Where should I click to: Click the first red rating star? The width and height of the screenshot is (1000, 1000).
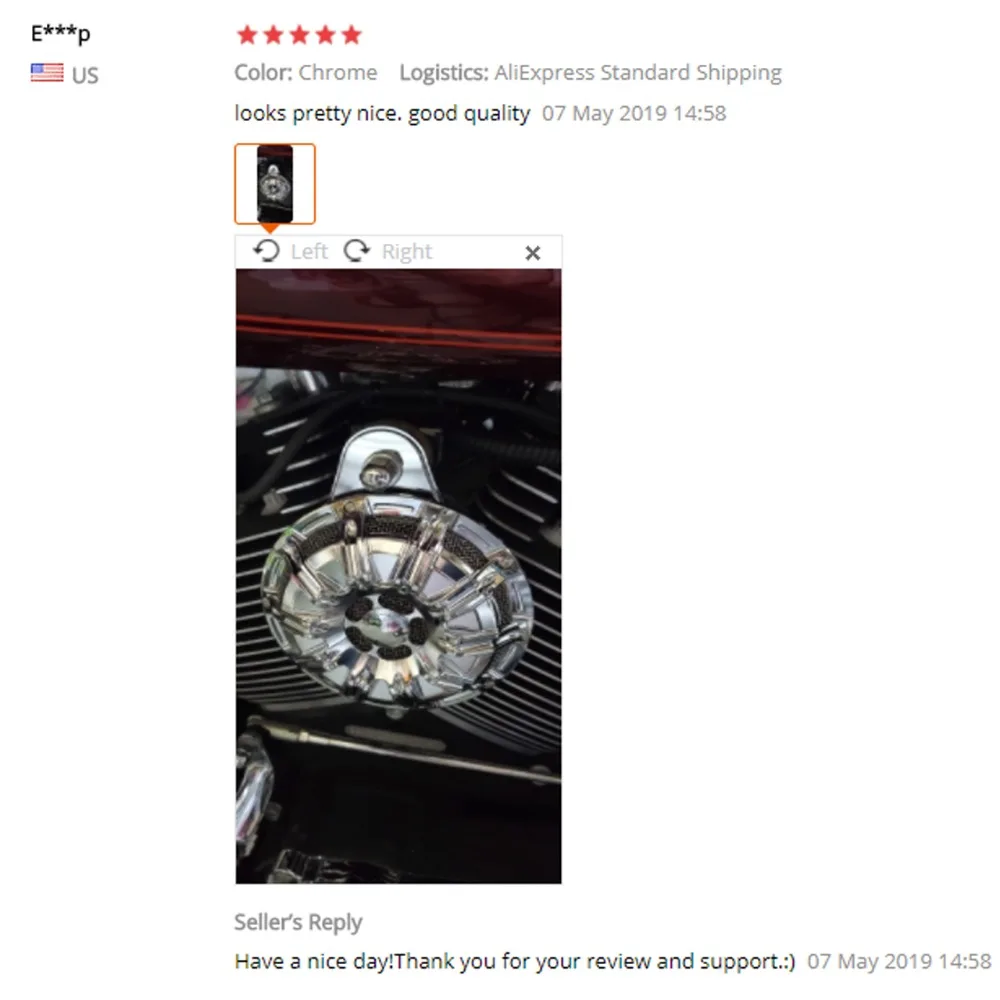pyautogui.click(x=247, y=34)
